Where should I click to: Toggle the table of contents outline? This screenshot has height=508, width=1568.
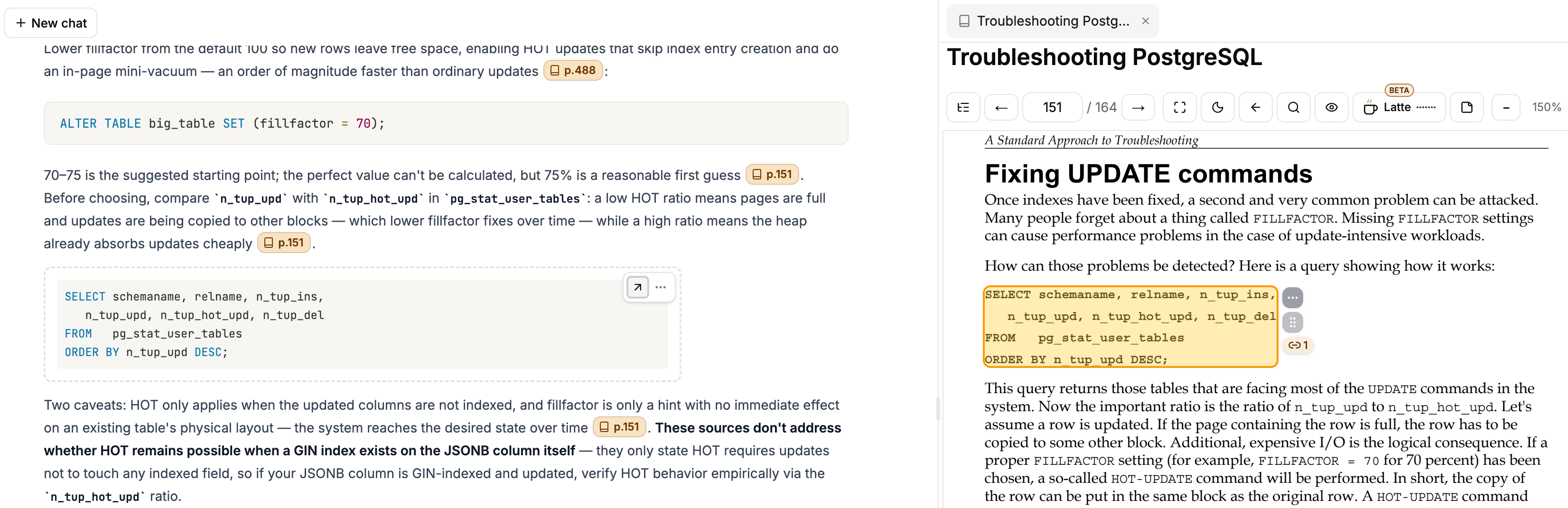point(963,107)
